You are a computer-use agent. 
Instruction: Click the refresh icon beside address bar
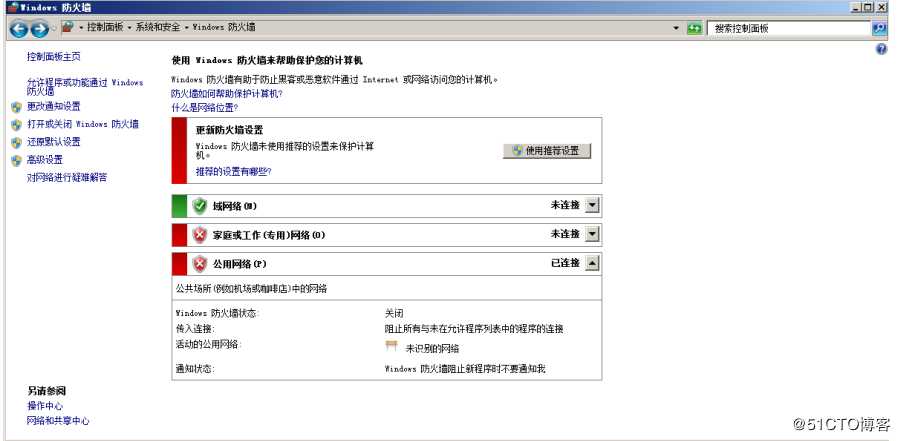pos(695,28)
